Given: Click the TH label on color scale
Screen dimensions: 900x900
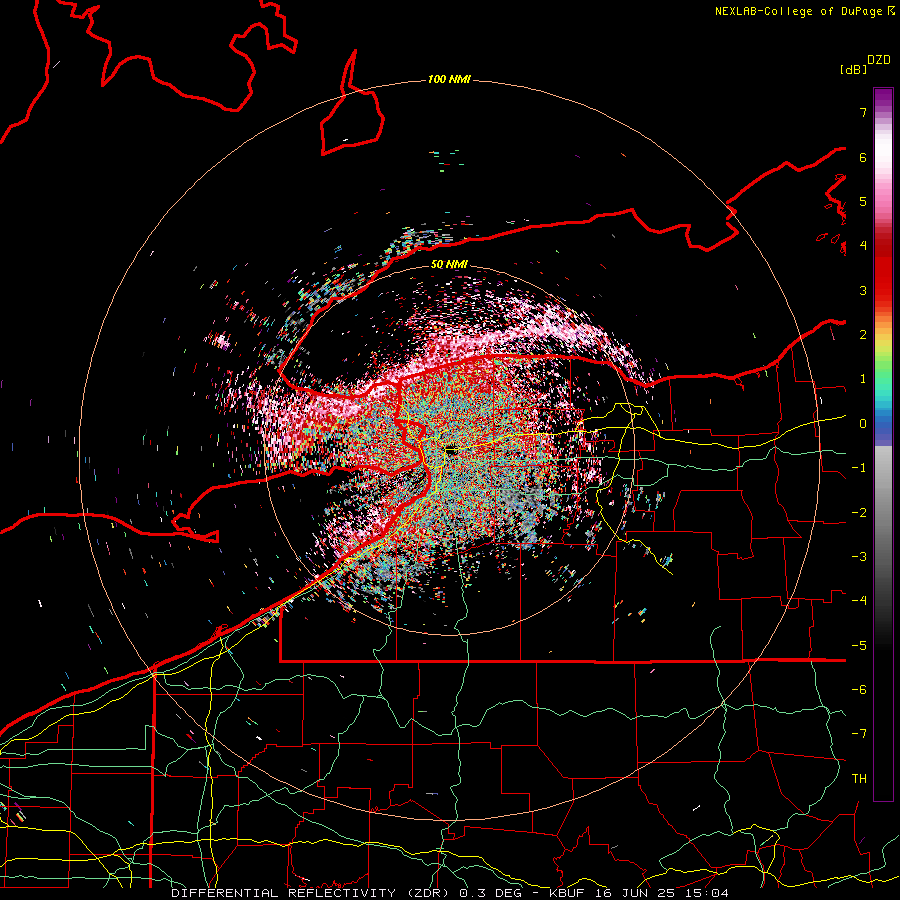Looking at the screenshot, I should pos(859,779).
